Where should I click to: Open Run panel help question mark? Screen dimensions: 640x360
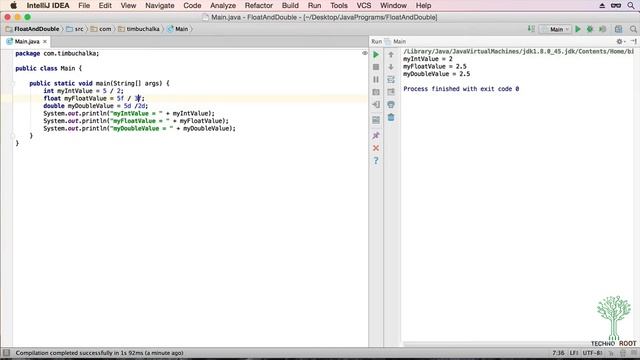[x=376, y=161]
